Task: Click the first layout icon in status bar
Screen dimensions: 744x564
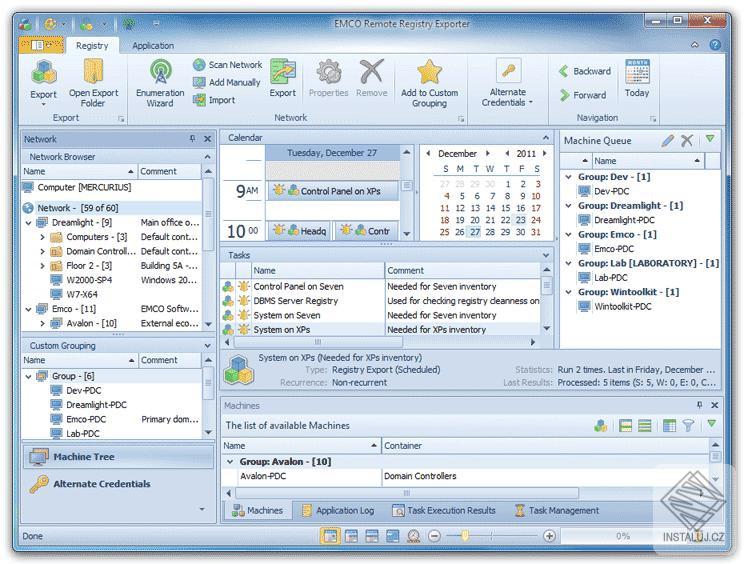Action: [x=330, y=536]
